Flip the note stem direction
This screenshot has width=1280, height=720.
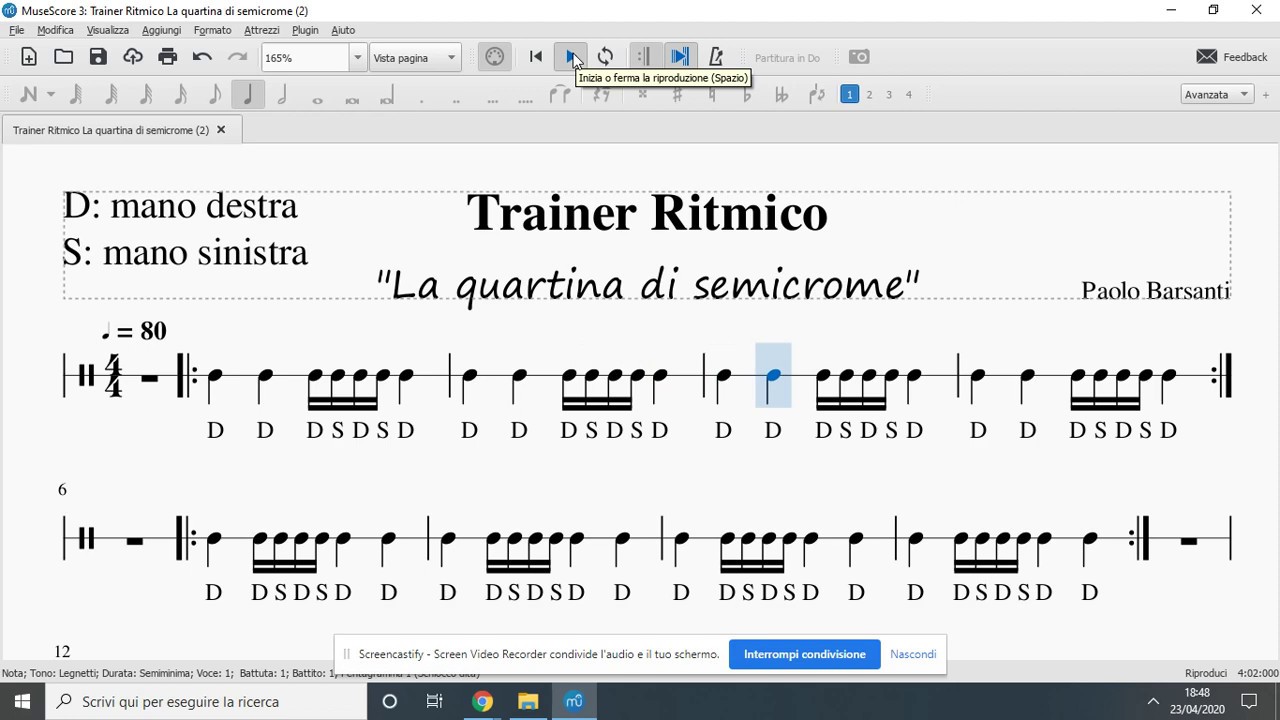coord(817,95)
